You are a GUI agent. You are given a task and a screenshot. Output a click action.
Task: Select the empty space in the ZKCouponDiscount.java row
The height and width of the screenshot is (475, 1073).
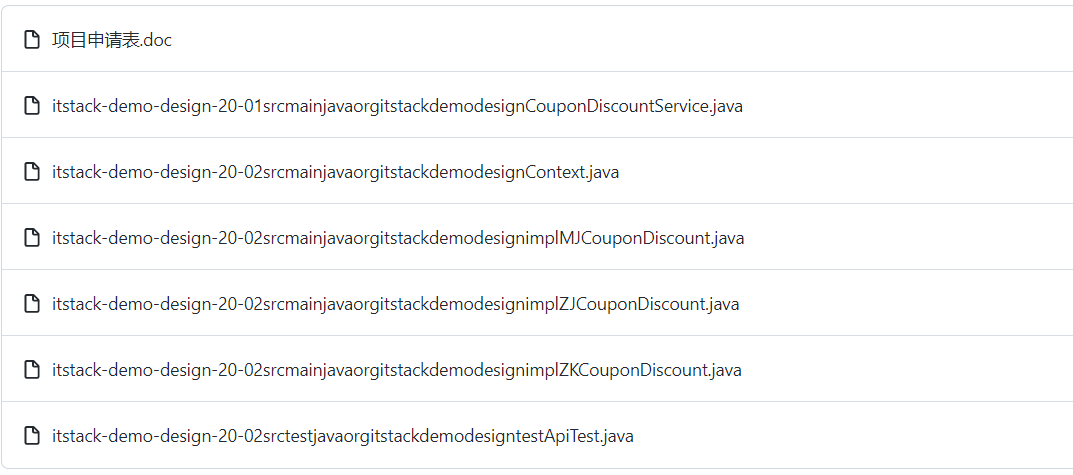[x=900, y=370]
